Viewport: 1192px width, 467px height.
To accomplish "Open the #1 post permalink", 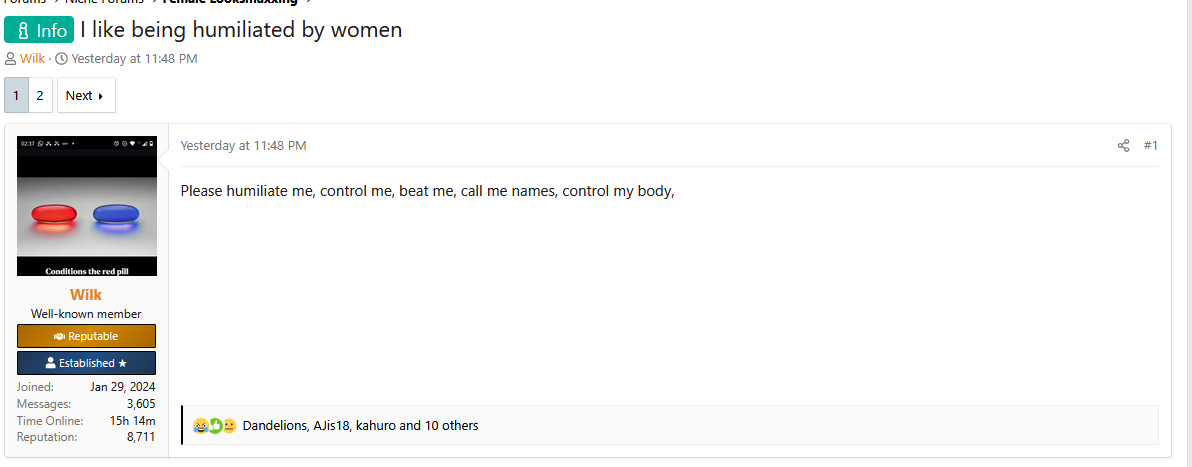I will pyautogui.click(x=1150, y=145).
